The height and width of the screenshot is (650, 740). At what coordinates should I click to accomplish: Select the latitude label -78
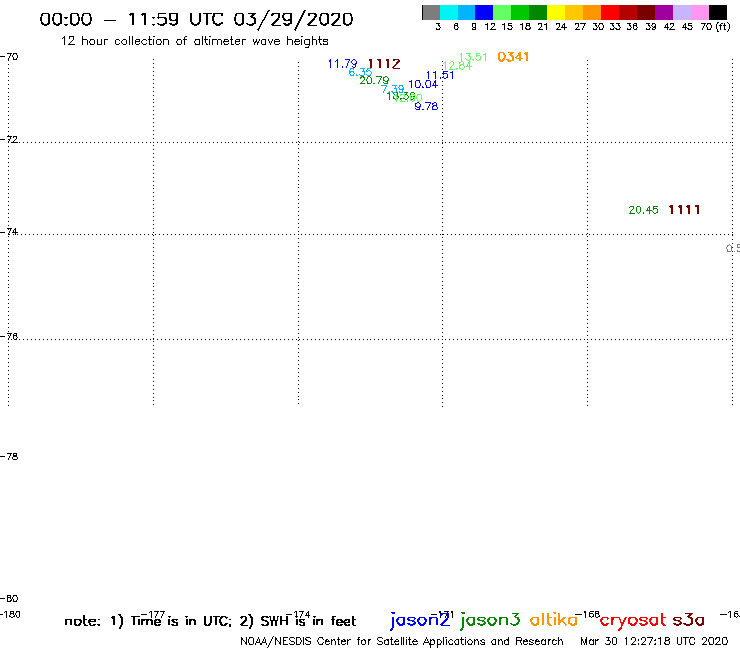tap(9, 456)
